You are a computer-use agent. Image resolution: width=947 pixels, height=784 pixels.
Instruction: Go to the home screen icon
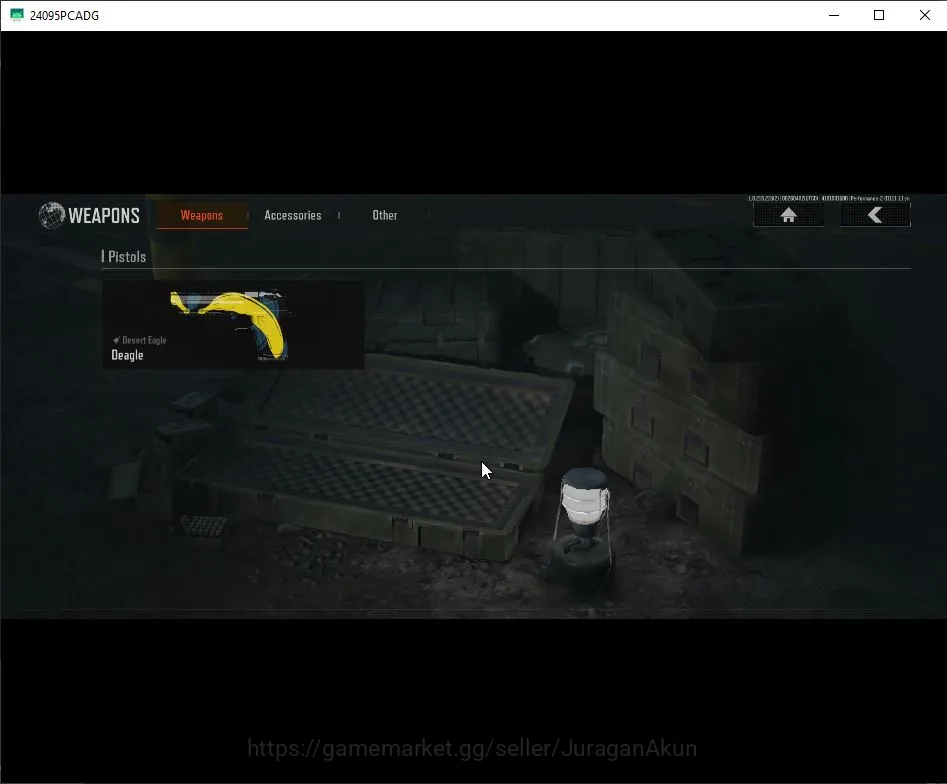pyautogui.click(x=788, y=215)
